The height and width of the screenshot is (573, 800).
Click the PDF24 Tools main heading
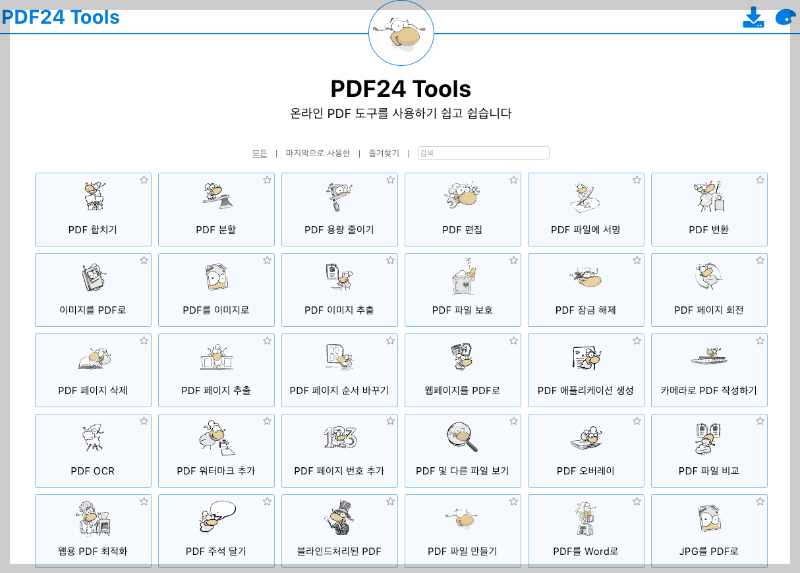click(x=401, y=89)
